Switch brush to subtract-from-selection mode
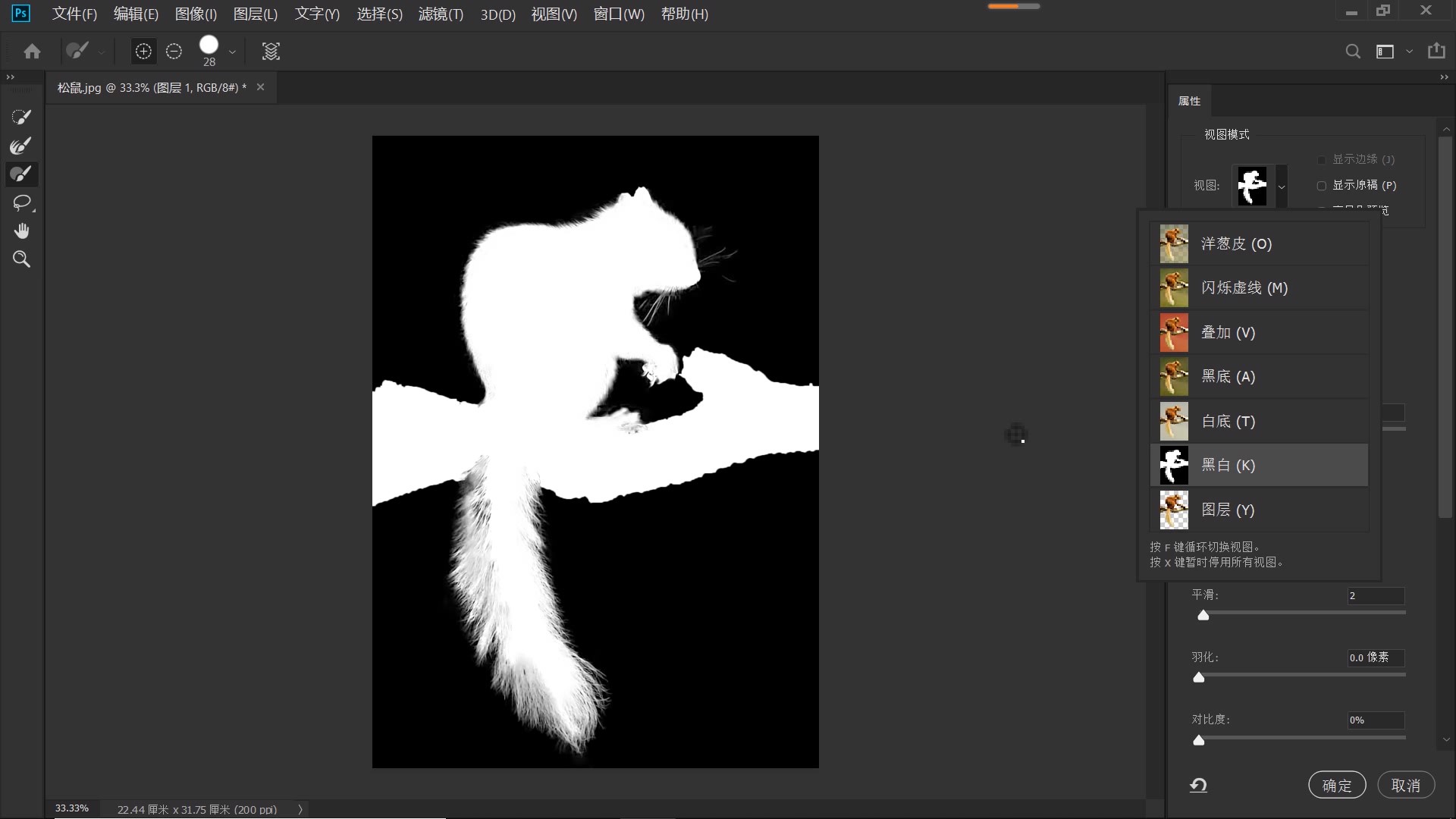1456x819 pixels. point(174,52)
